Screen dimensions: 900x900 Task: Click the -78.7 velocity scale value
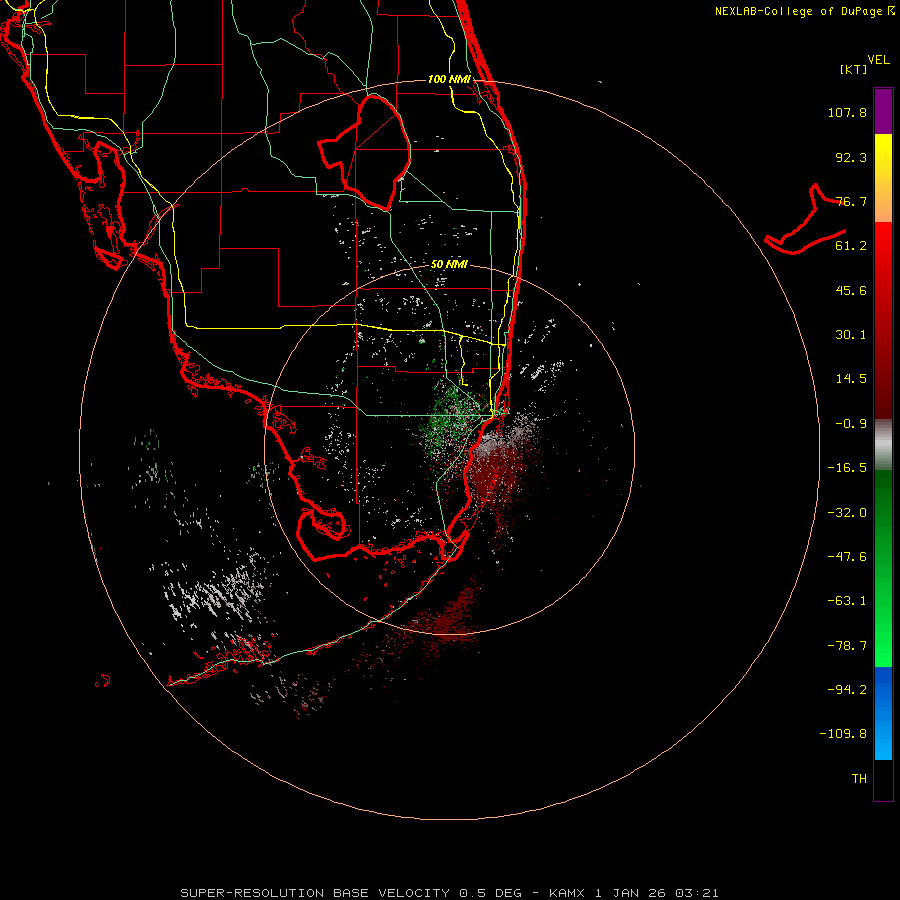pos(847,646)
